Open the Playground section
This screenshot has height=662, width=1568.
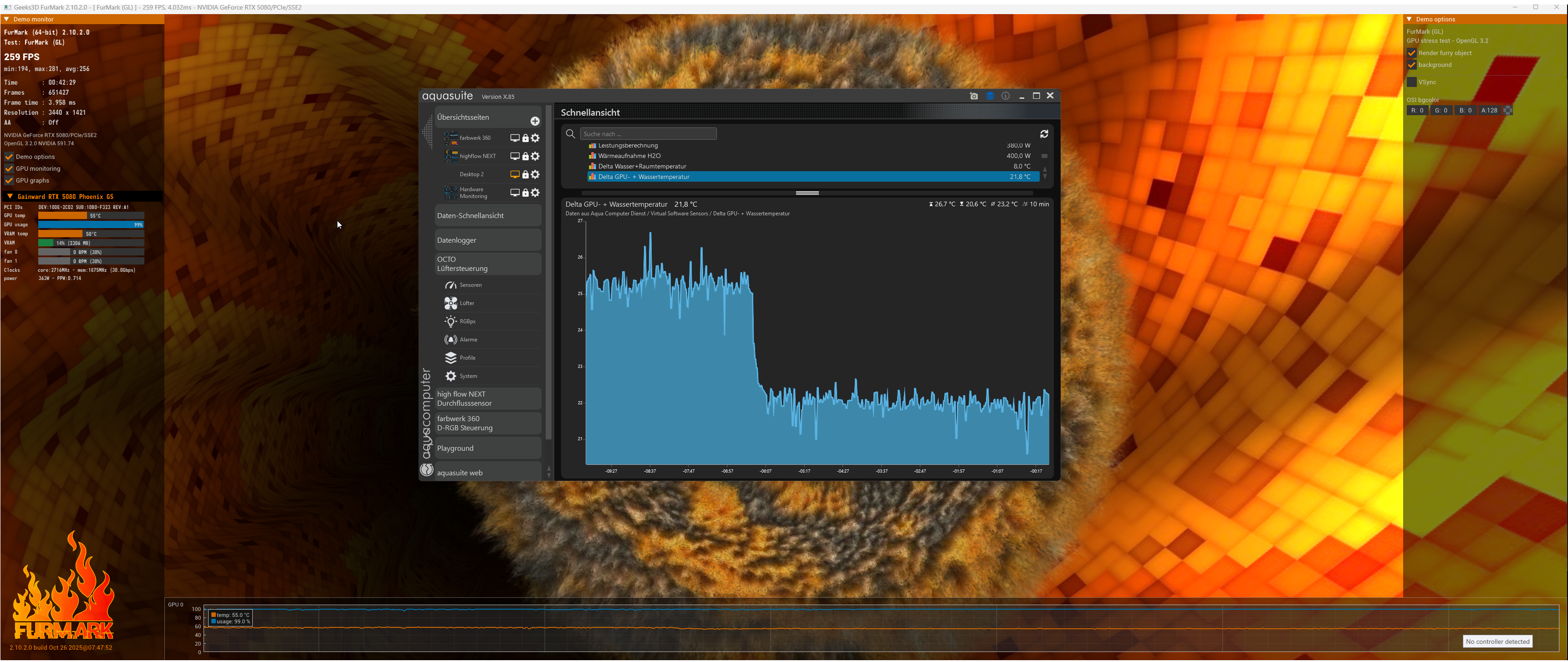(x=455, y=448)
